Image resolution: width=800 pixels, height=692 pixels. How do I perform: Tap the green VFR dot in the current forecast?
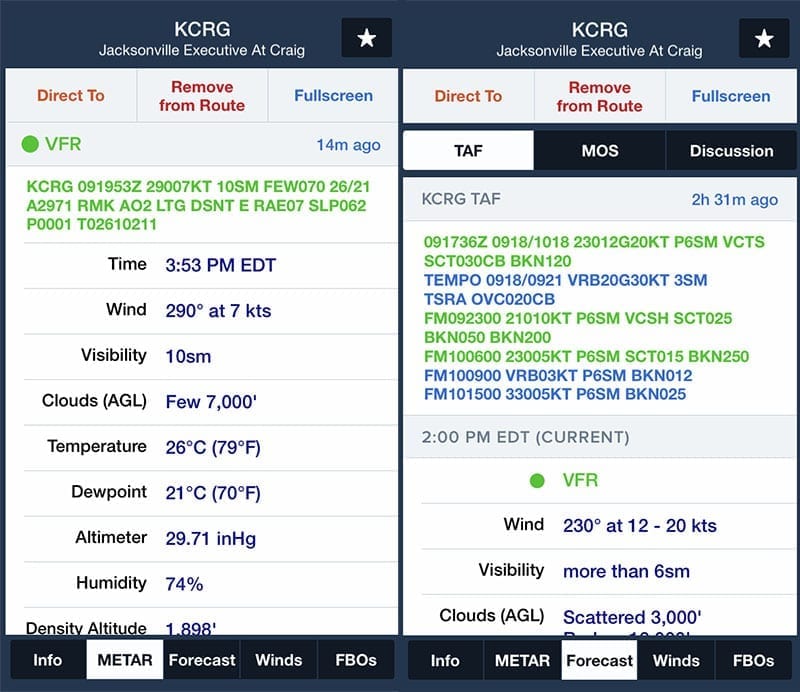point(538,480)
